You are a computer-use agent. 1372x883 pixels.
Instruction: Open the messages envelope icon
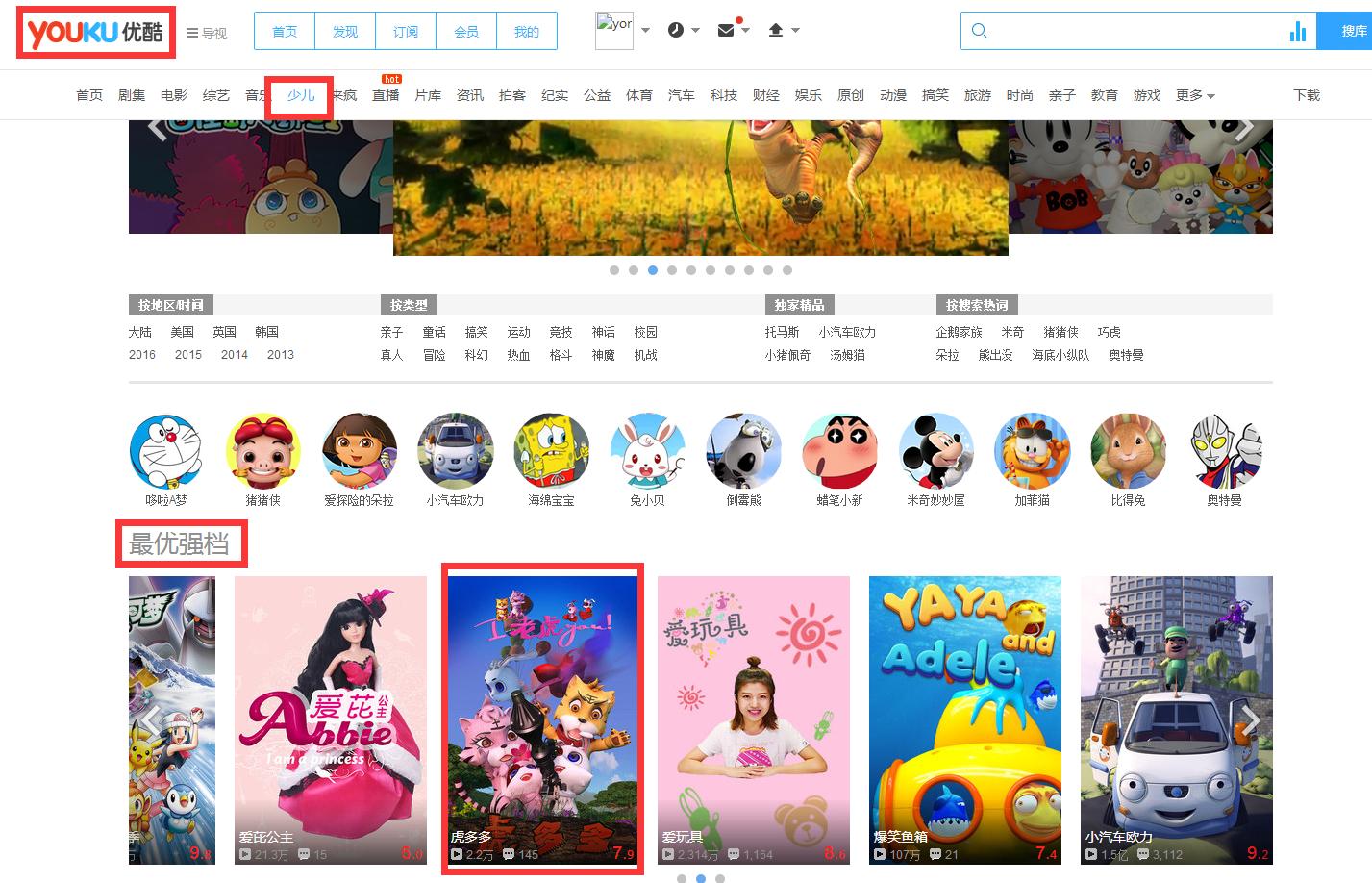click(727, 30)
